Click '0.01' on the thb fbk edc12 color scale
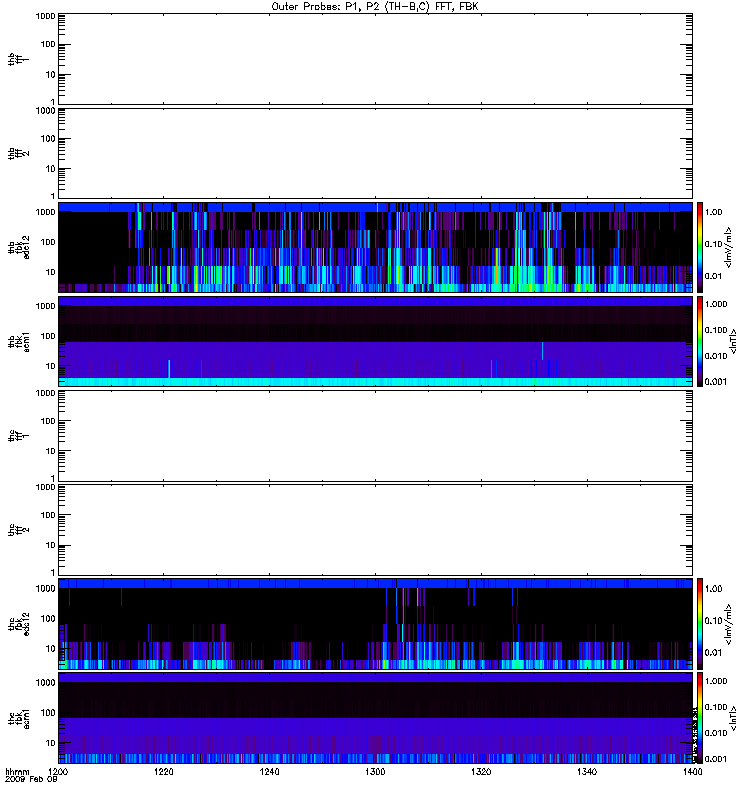This screenshot has width=750, height=800. (714, 276)
